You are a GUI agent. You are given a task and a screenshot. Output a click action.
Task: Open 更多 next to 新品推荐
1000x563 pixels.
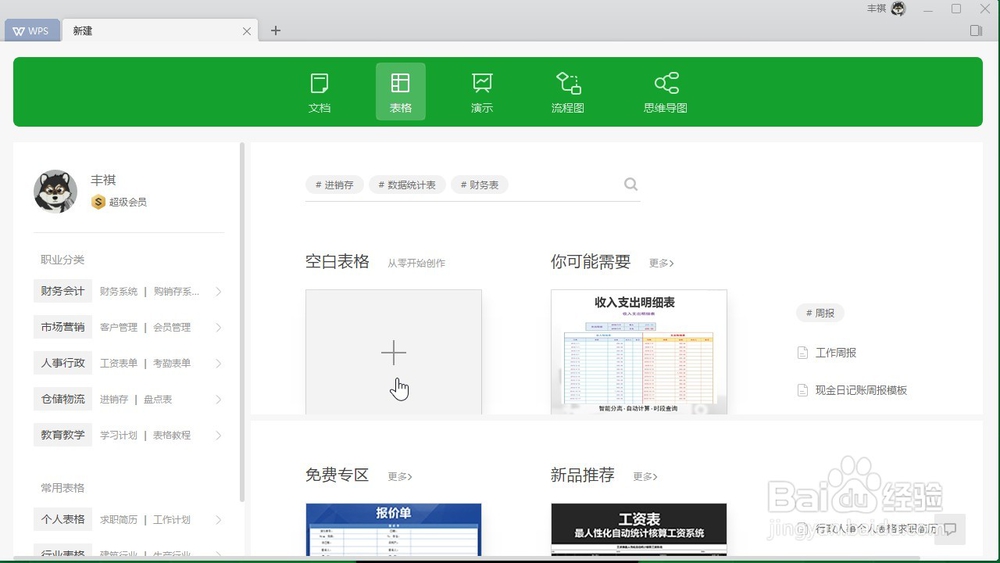click(645, 476)
